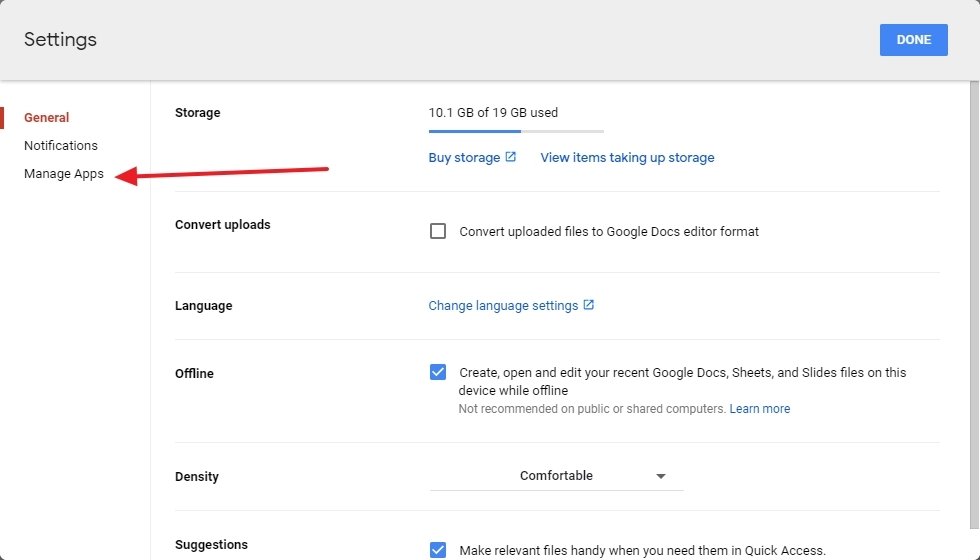This screenshot has height=560, width=980.
Task: Click the Learn more link under Offline
Action: pyautogui.click(x=759, y=409)
